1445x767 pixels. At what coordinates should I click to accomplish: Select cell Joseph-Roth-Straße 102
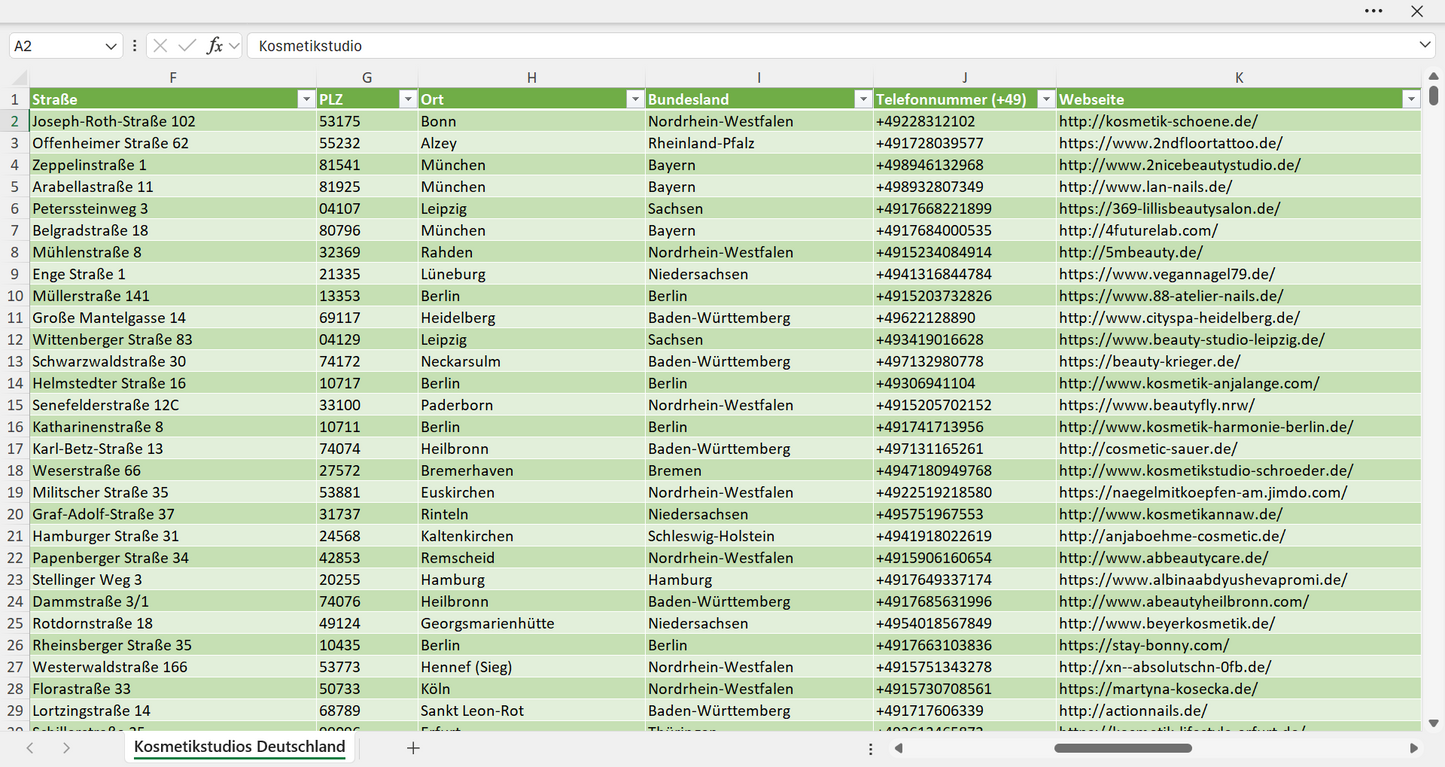173,121
